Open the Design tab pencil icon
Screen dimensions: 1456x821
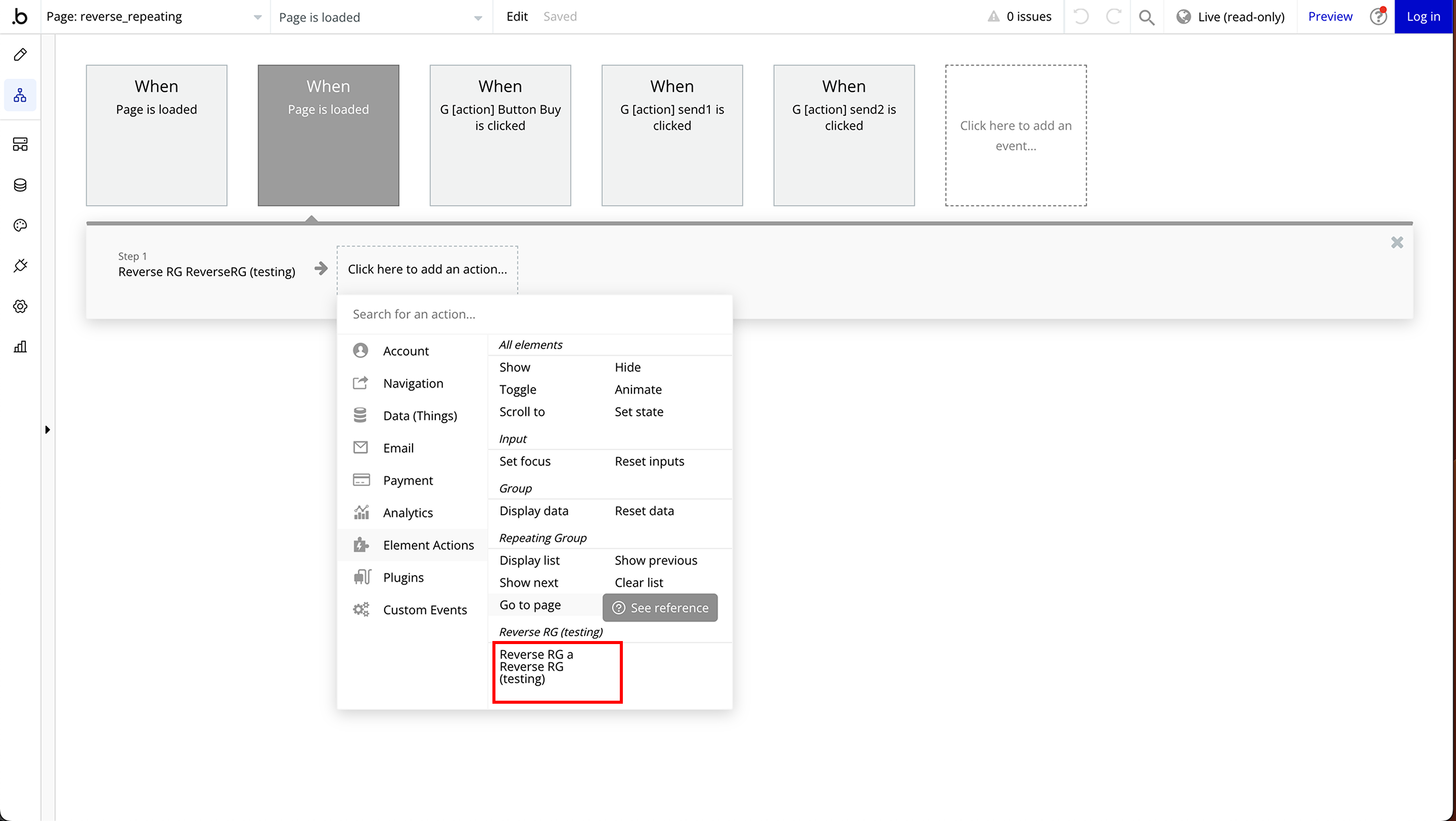[x=20, y=55]
